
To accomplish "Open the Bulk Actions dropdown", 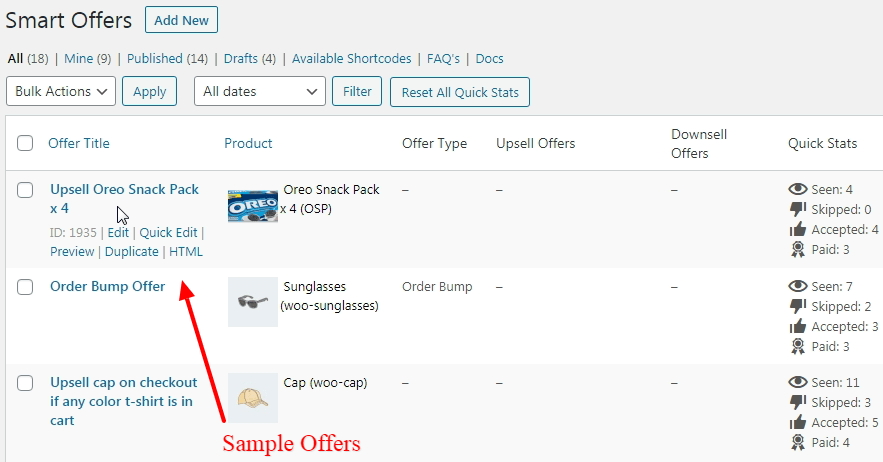I will 61,91.
